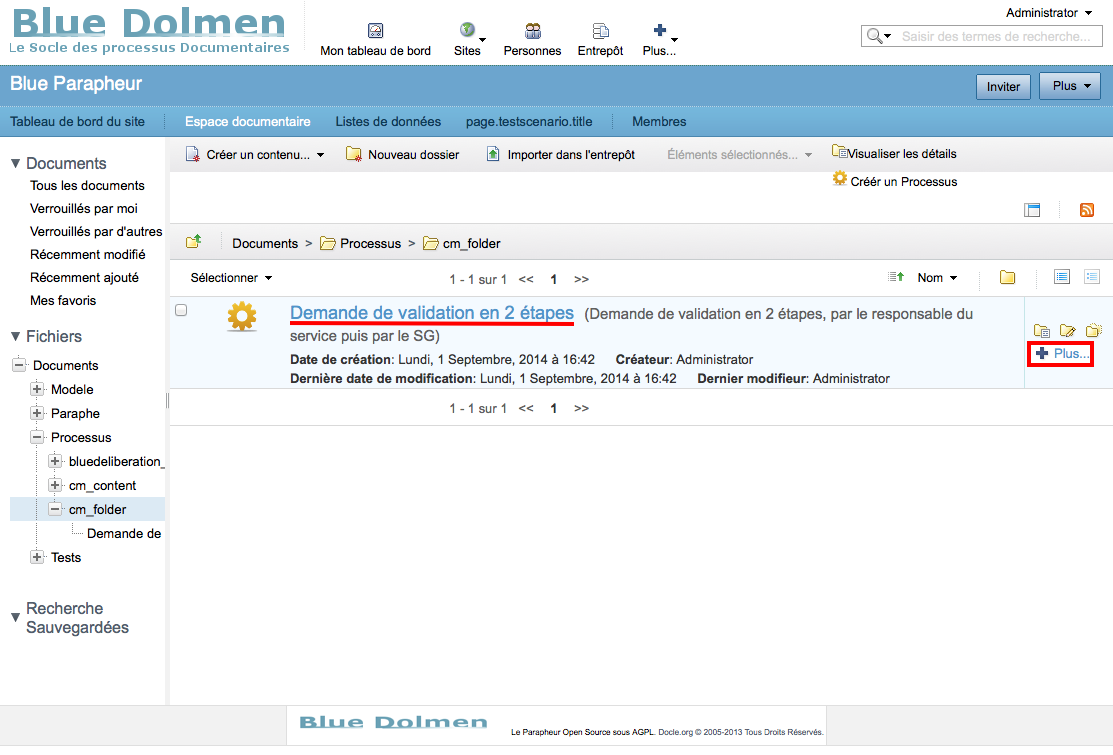Open the Plus dropdown beside Inviter
1113x755 pixels.
tap(1070, 86)
